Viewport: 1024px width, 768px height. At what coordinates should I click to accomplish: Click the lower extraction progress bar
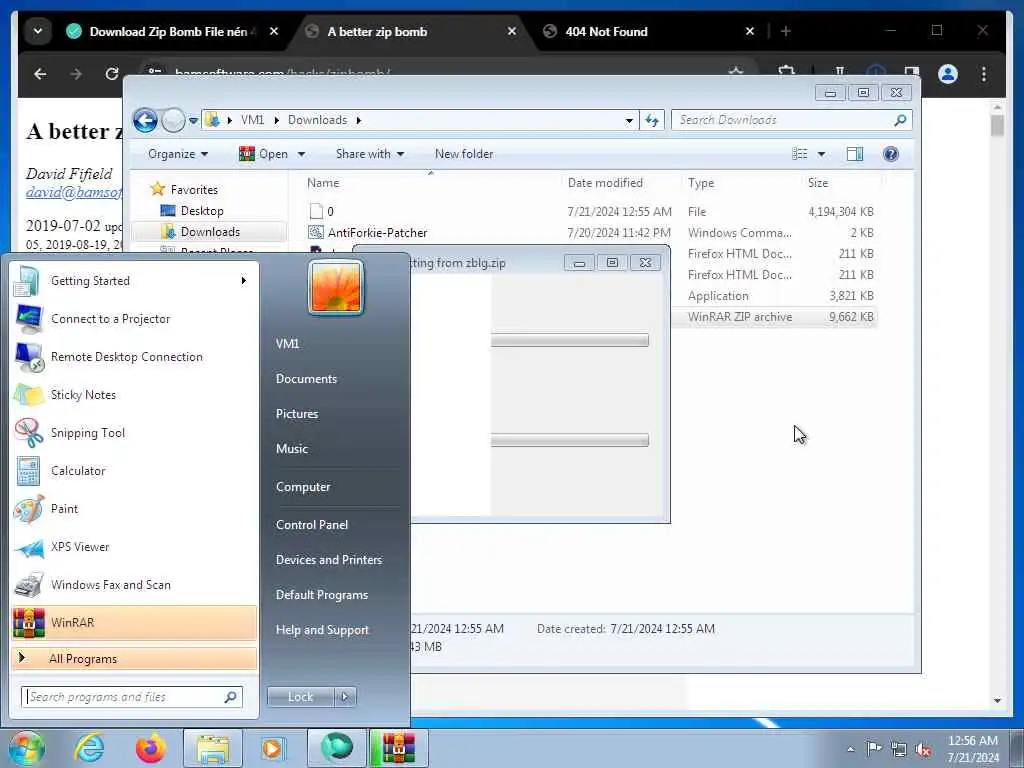point(569,440)
